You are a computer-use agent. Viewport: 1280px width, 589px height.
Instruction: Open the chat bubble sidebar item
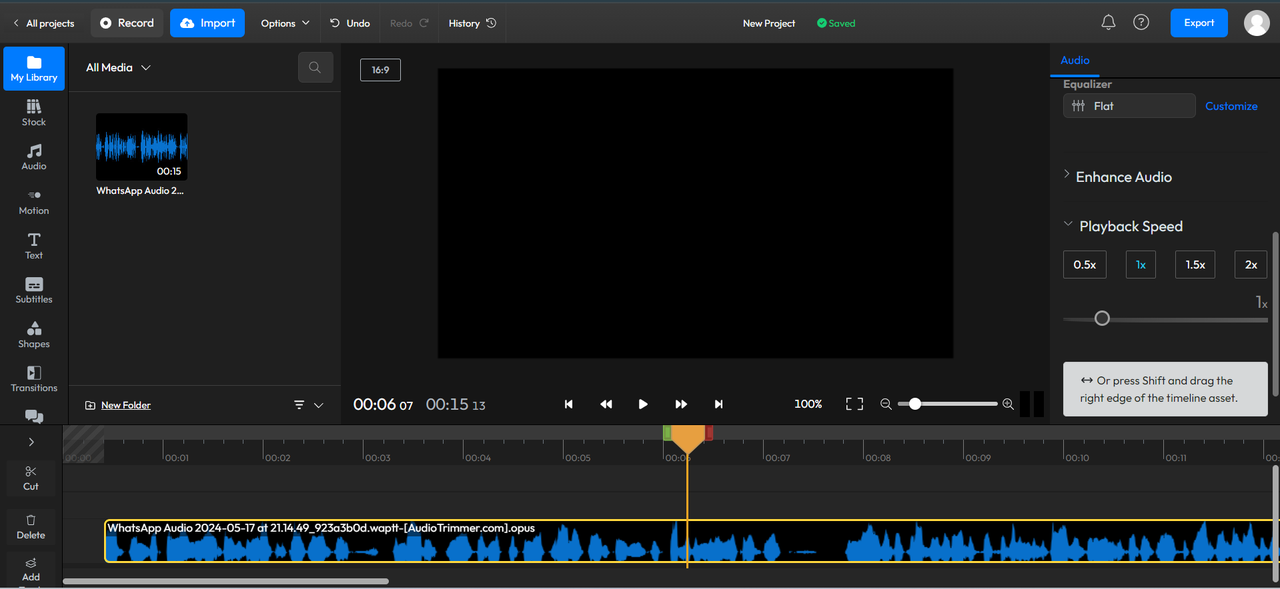pos(34,417)
